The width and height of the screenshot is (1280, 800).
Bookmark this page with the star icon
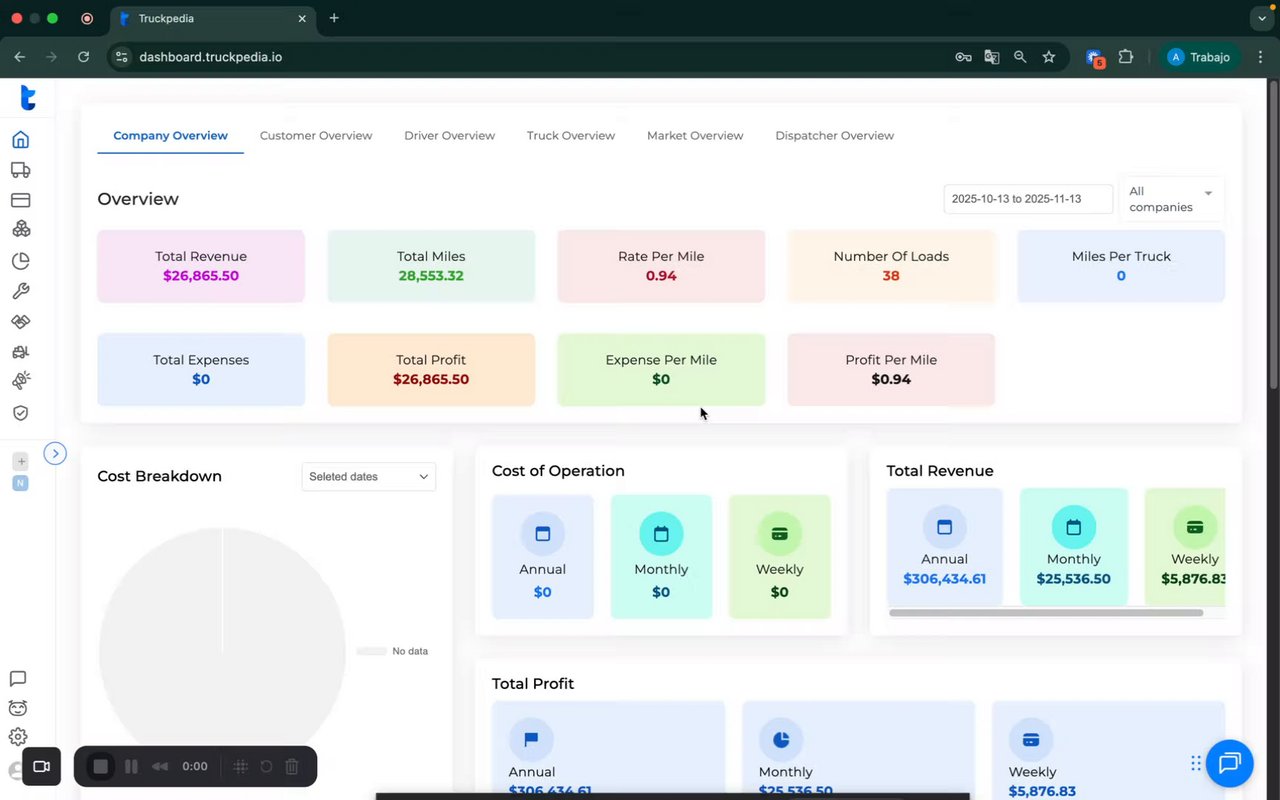coord(1049,57)
